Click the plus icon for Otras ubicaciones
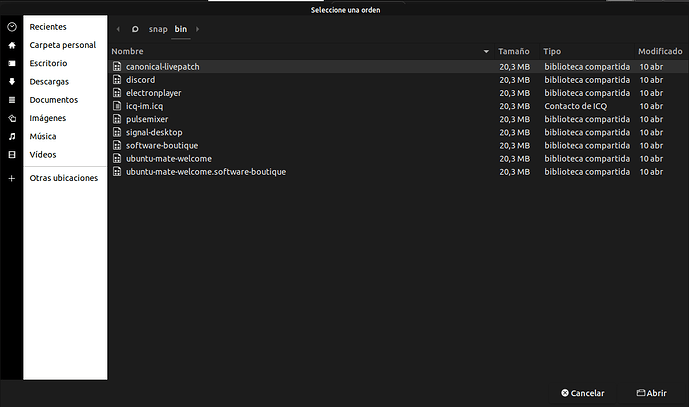 point(12,178)
